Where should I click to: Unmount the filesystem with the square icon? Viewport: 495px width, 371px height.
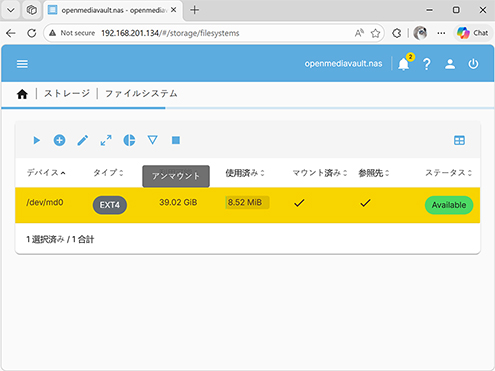pyautogui.click(x=176, y=140)
